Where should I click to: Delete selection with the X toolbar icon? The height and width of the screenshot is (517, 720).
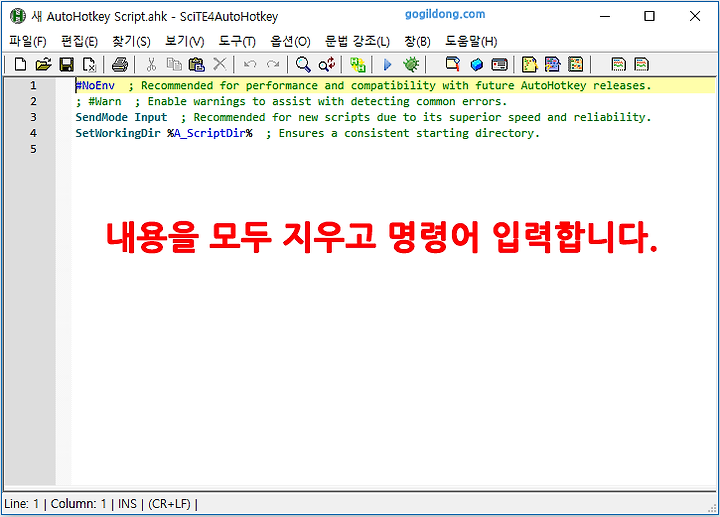[x=220, y=64]
